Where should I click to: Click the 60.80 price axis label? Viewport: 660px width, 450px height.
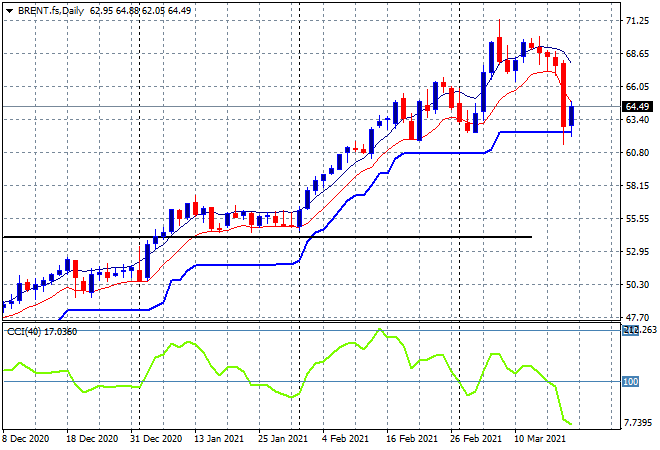[x=637, y=152]
